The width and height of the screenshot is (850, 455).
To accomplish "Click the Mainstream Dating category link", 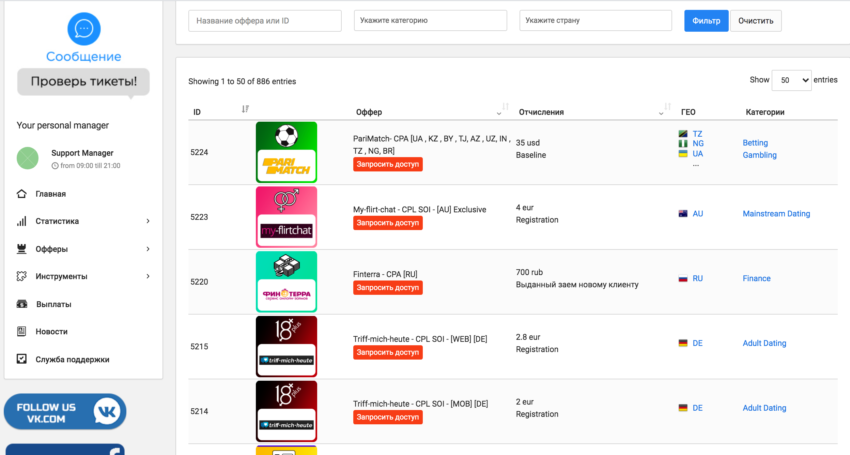I will click(776, 214).
